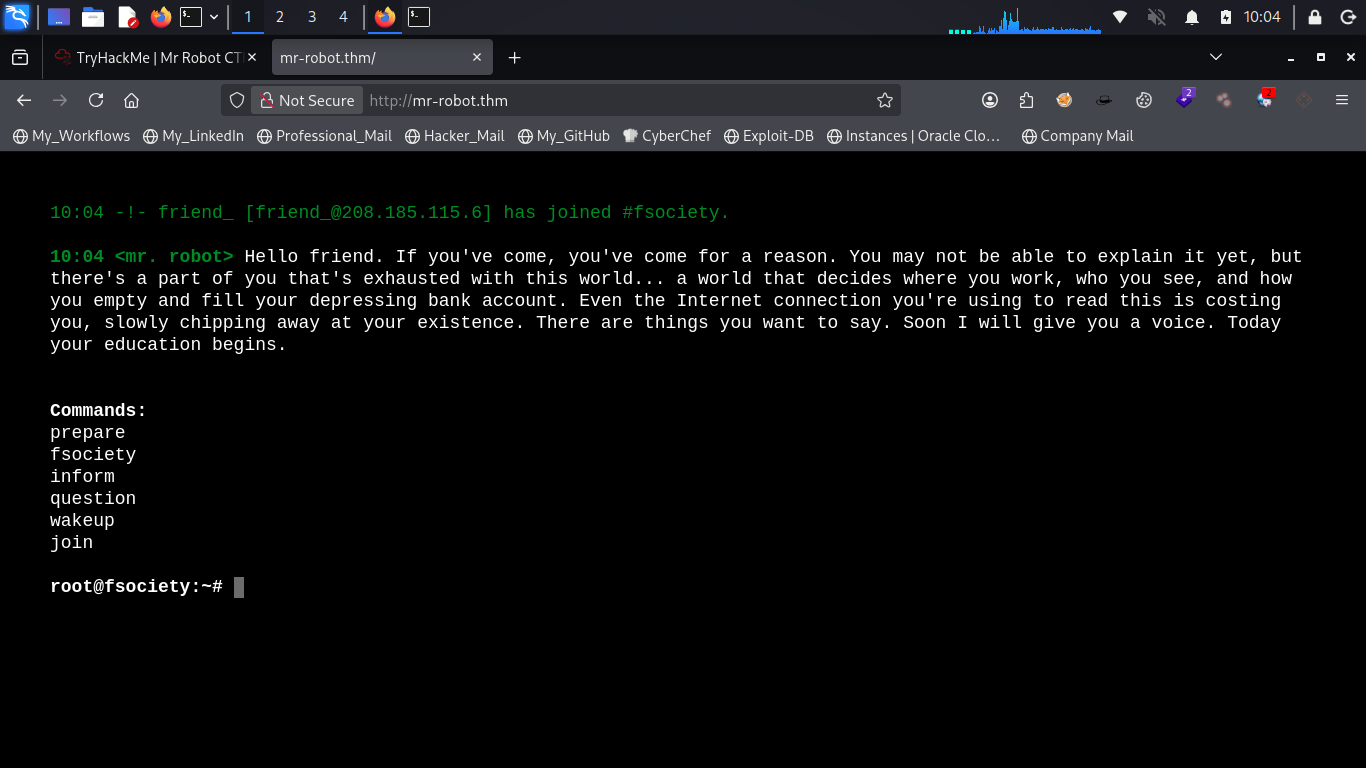The width and height of the screenshot is (1366, 768).
Task: Select the mr-robot.thm/ tab
Action: tap(382, 58)
